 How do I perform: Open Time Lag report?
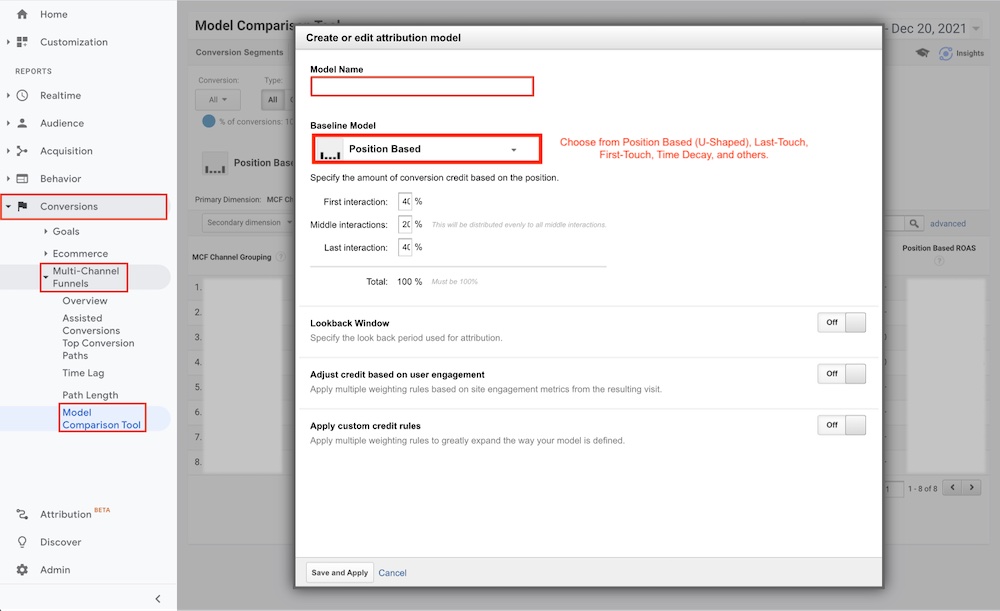[x=83, y=373]
